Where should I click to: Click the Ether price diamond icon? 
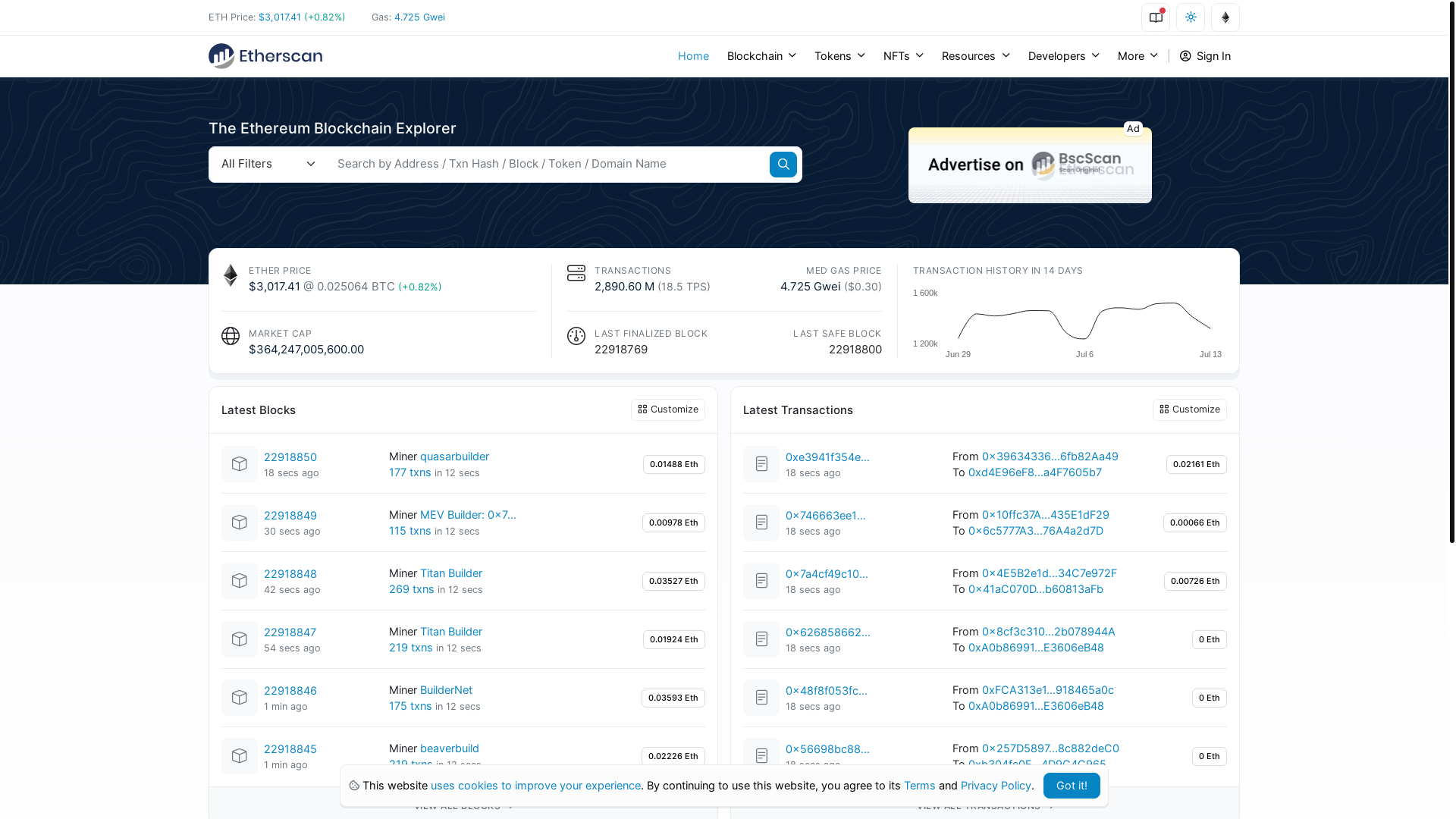[x=231, y=275]
